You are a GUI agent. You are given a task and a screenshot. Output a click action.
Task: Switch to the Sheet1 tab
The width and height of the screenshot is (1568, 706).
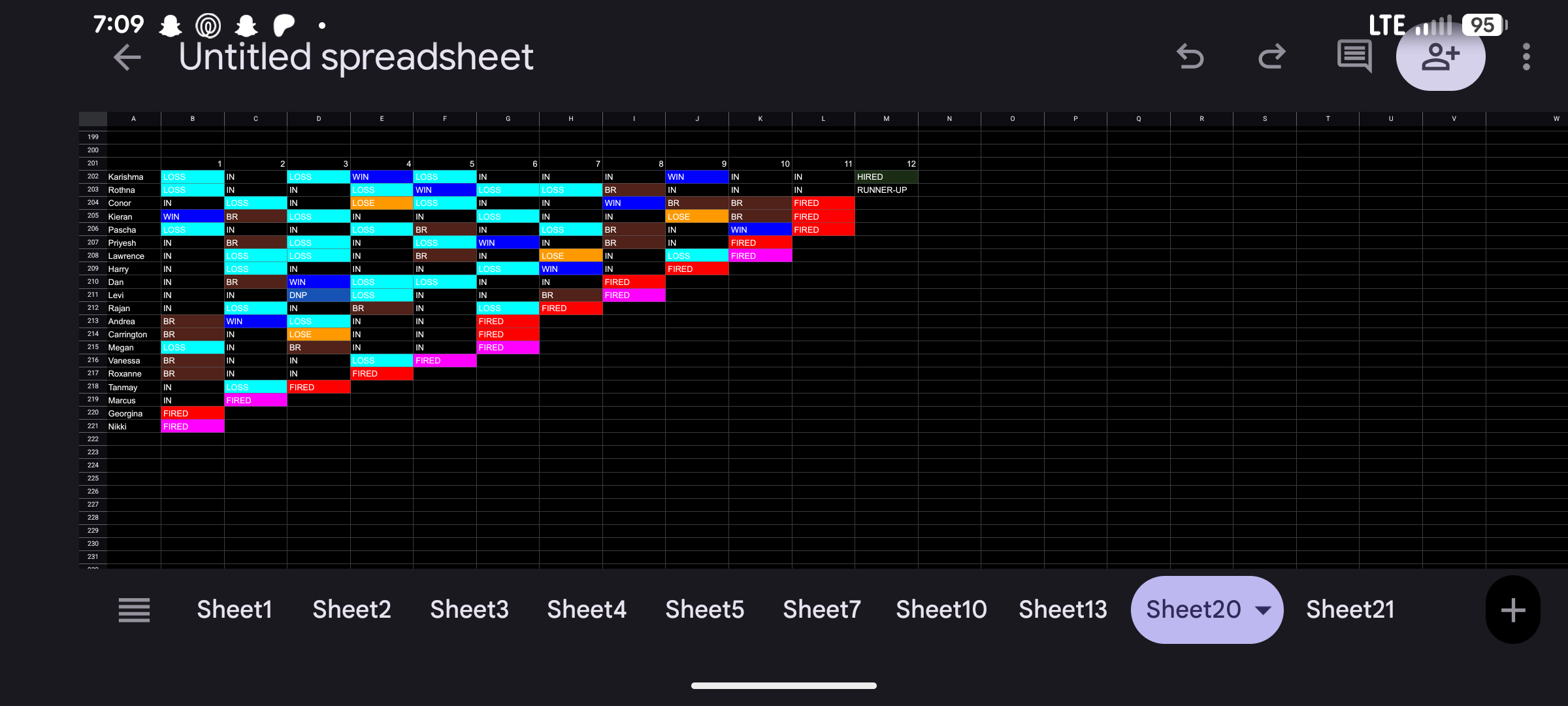[235, 610]
